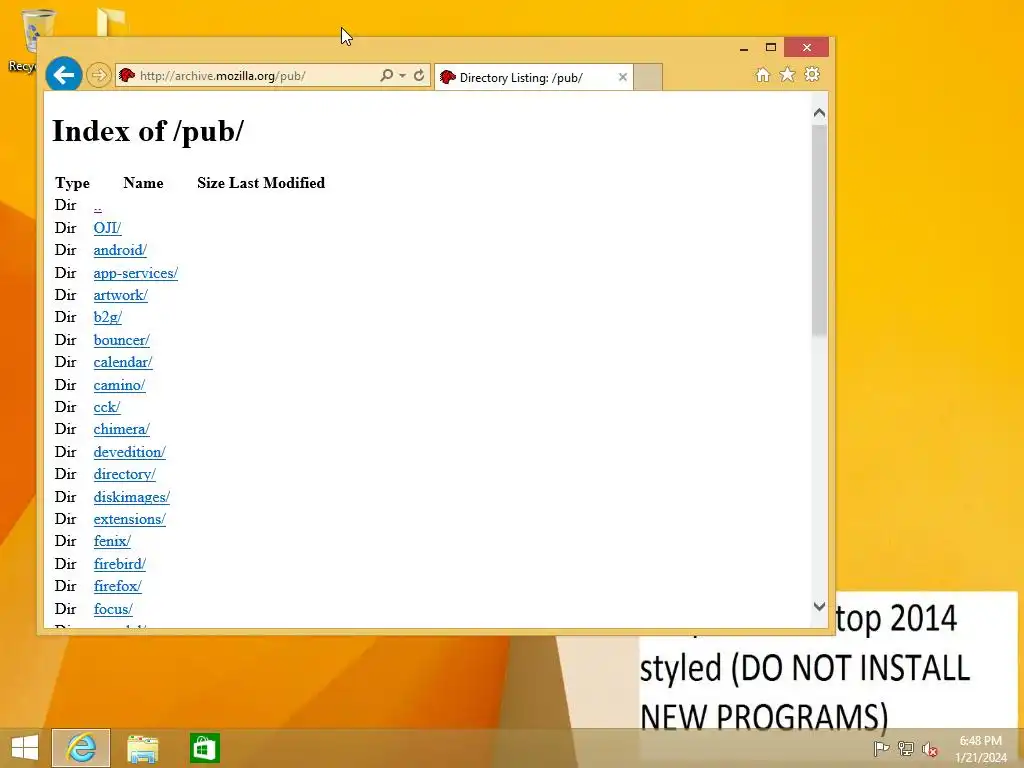Select the Directory Listing: /pub/ tab
The image size is (1024, 768).
pos(534,78)
